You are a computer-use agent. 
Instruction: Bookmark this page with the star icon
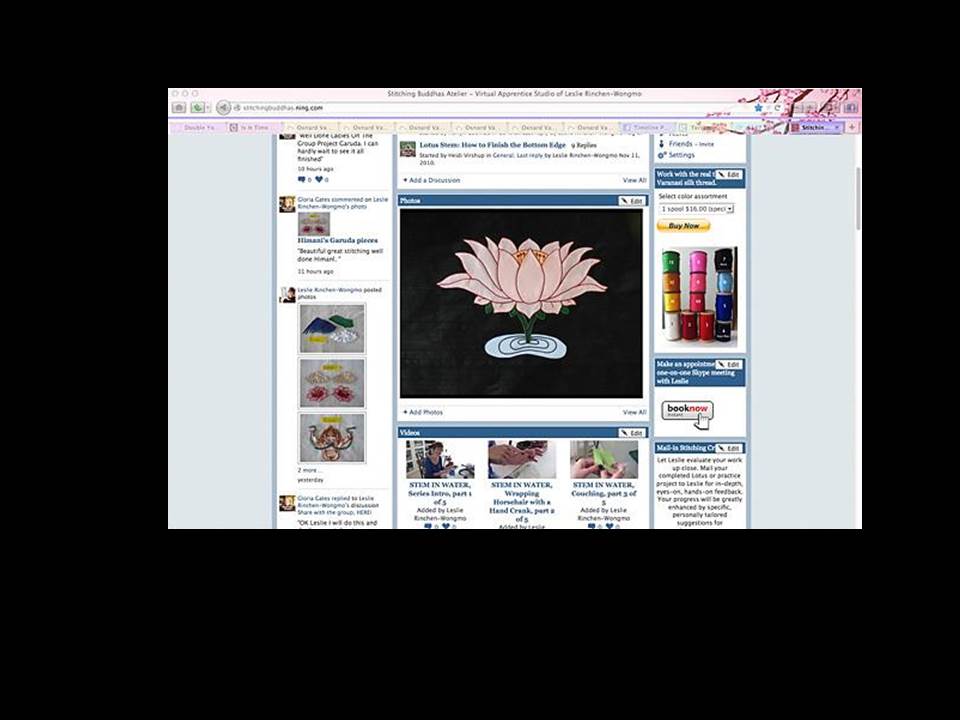click(x=758, y=108)
